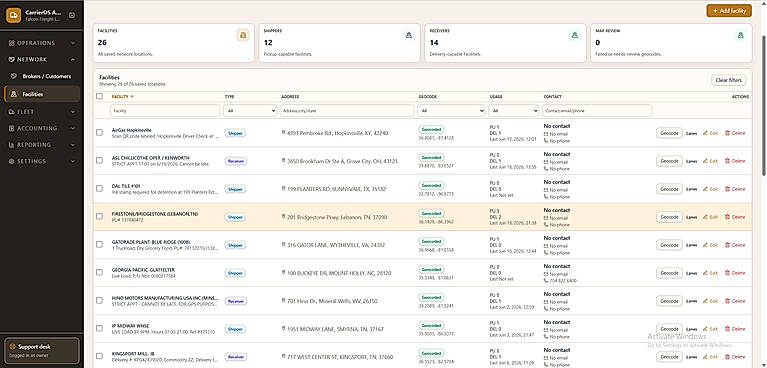Click the CarrierOS logo icon in sidebar
767x368 pixels.
(x=13, y=15)
